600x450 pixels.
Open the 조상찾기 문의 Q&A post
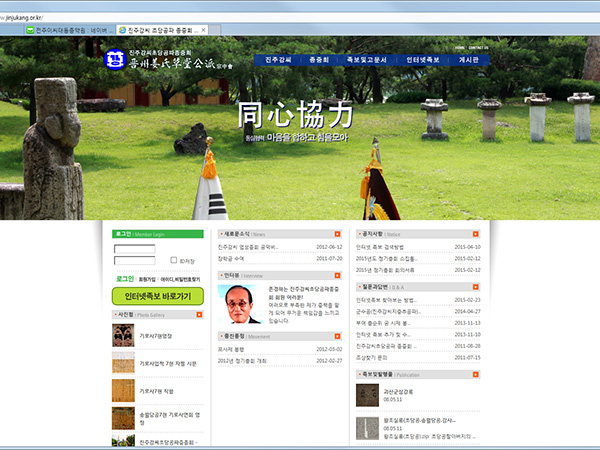(x=372, y=357)
